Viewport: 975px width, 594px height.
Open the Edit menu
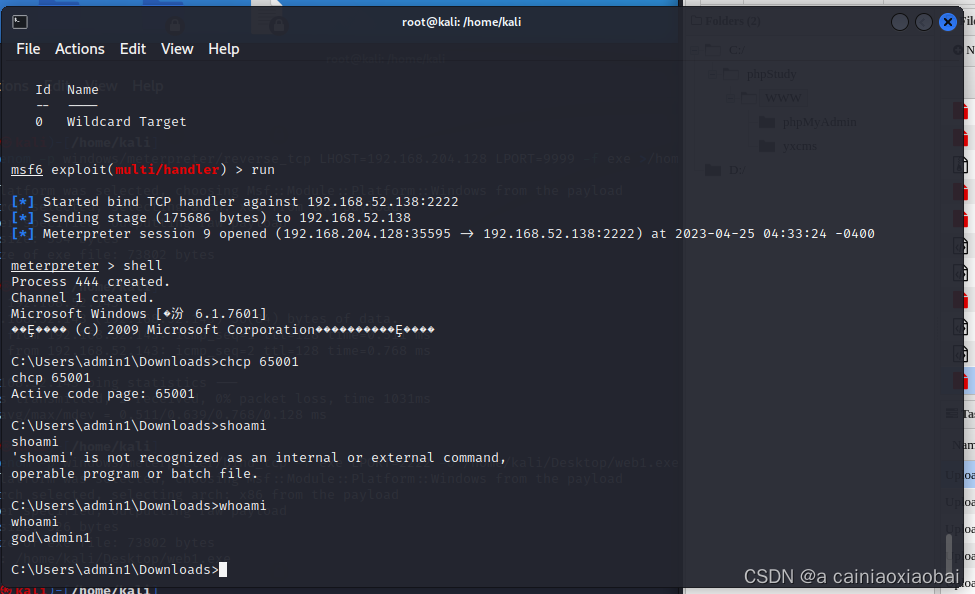(x=132, y=49)
